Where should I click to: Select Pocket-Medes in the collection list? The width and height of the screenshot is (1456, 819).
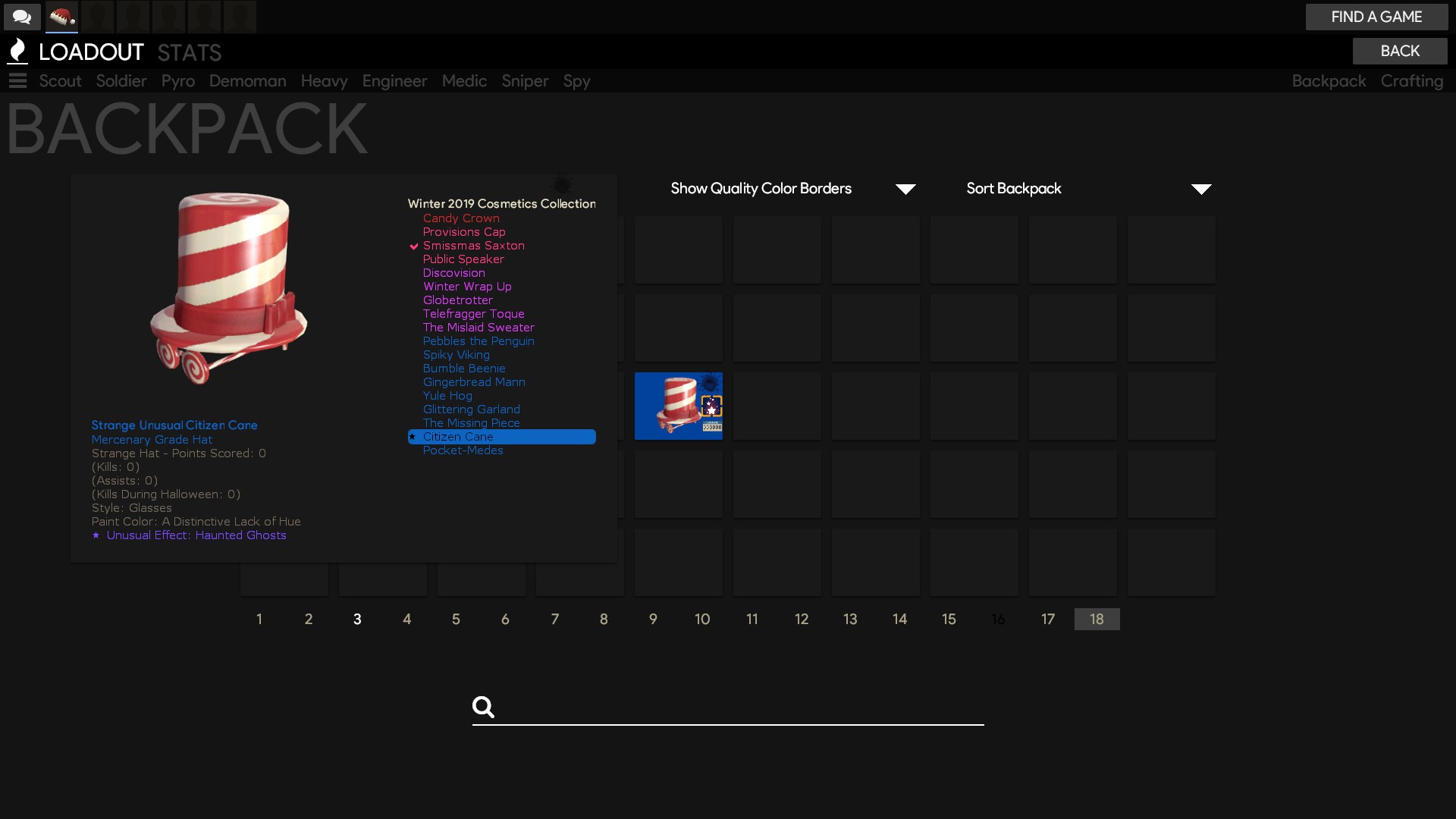tap(463, 450)
